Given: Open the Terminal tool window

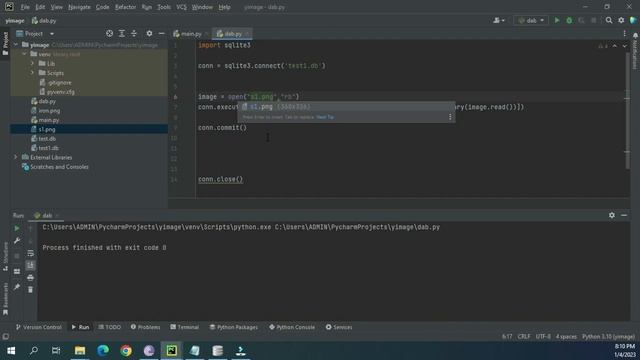Looking at the screenshot, I should 184,327.
